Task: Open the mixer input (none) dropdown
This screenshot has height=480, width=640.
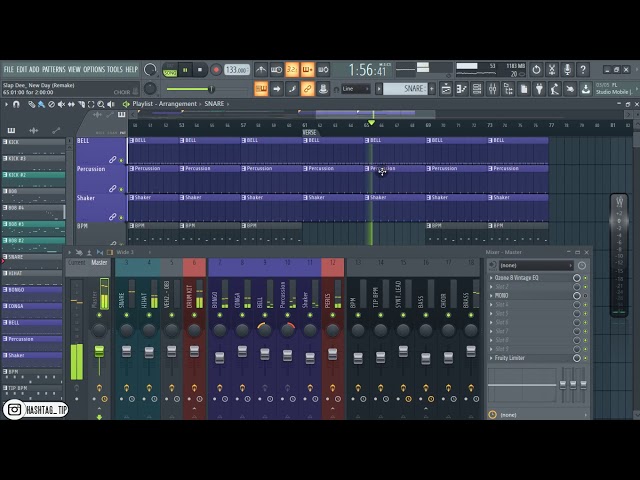Action: coord(536,266)
